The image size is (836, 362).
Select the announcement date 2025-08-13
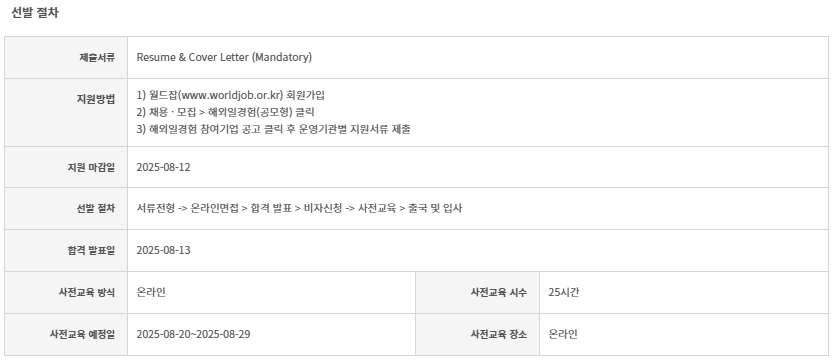tap(163, 251)
